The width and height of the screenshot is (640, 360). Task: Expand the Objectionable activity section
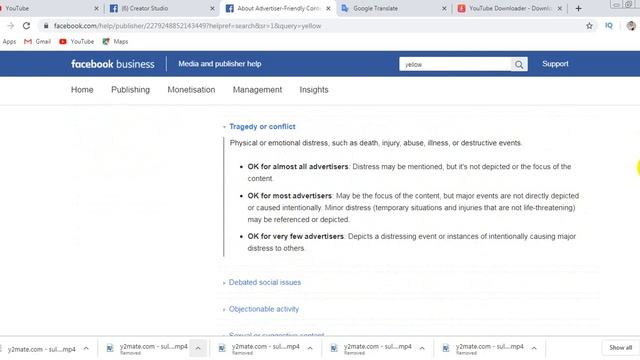coord(264,309)
